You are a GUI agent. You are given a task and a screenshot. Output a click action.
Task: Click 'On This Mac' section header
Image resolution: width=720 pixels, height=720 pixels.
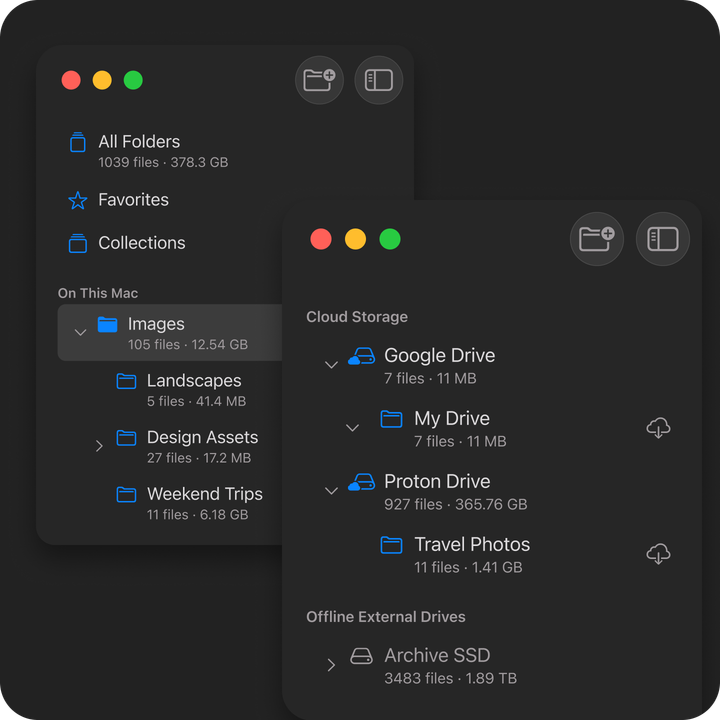click(x=98, y=293)
